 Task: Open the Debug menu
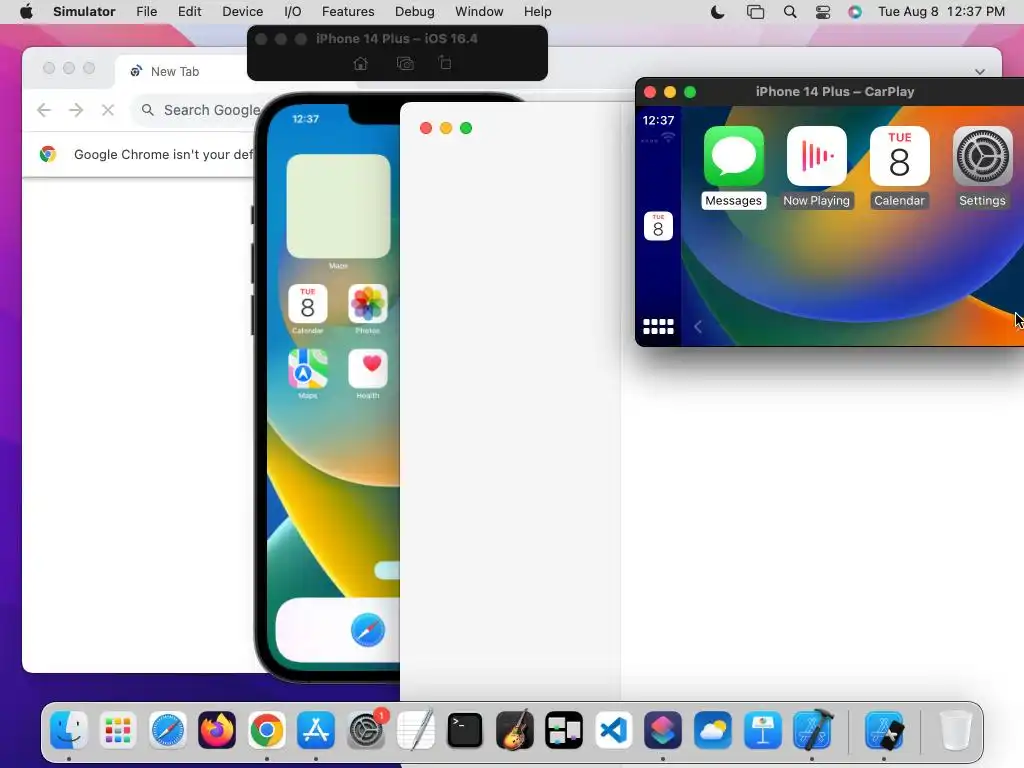pyautogui.click(x=415, y=12)
